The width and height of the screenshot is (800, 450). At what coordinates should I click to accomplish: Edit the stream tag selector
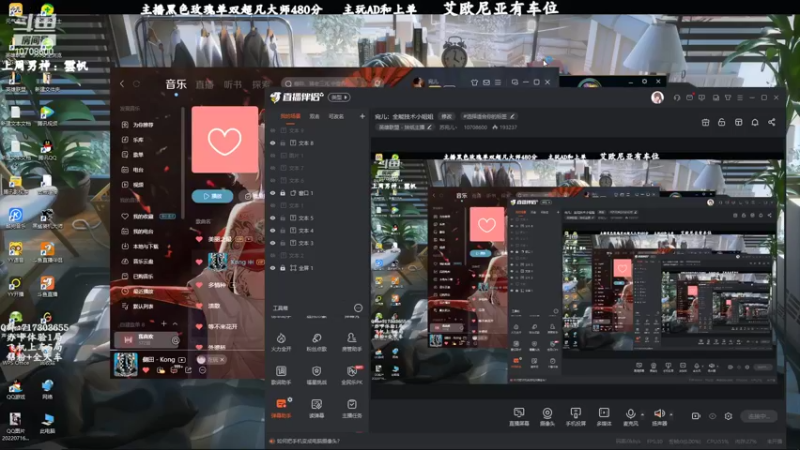point(488,116)
